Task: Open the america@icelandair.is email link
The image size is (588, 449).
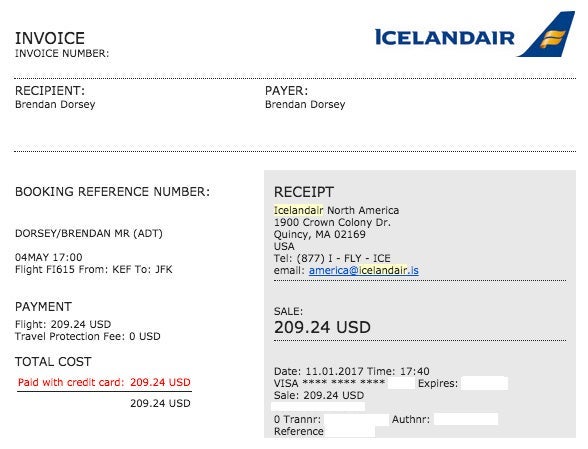Action: 363,270
